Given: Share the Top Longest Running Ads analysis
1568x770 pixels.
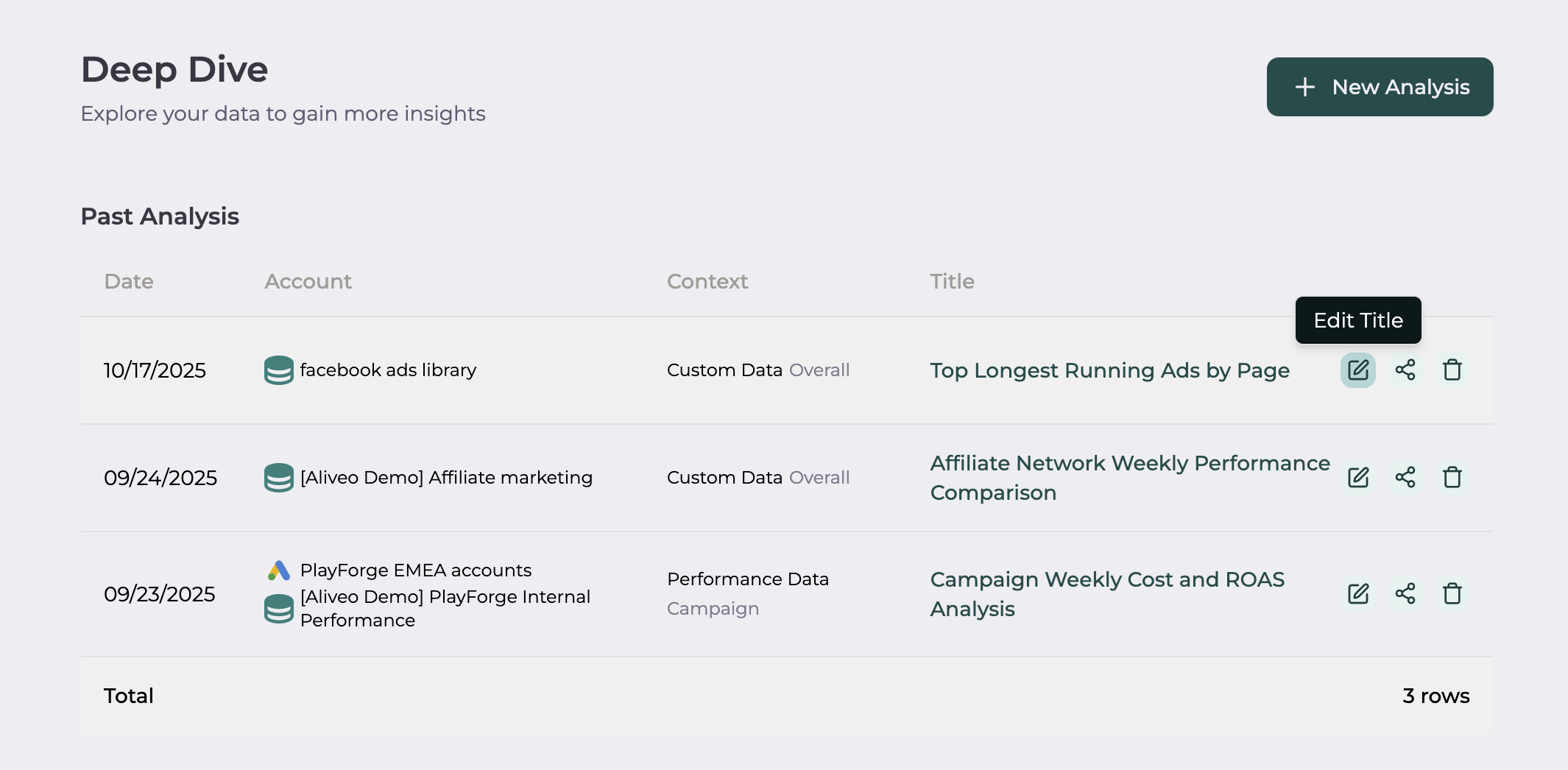Looking at the screenshot, I should pos(1405,370).
